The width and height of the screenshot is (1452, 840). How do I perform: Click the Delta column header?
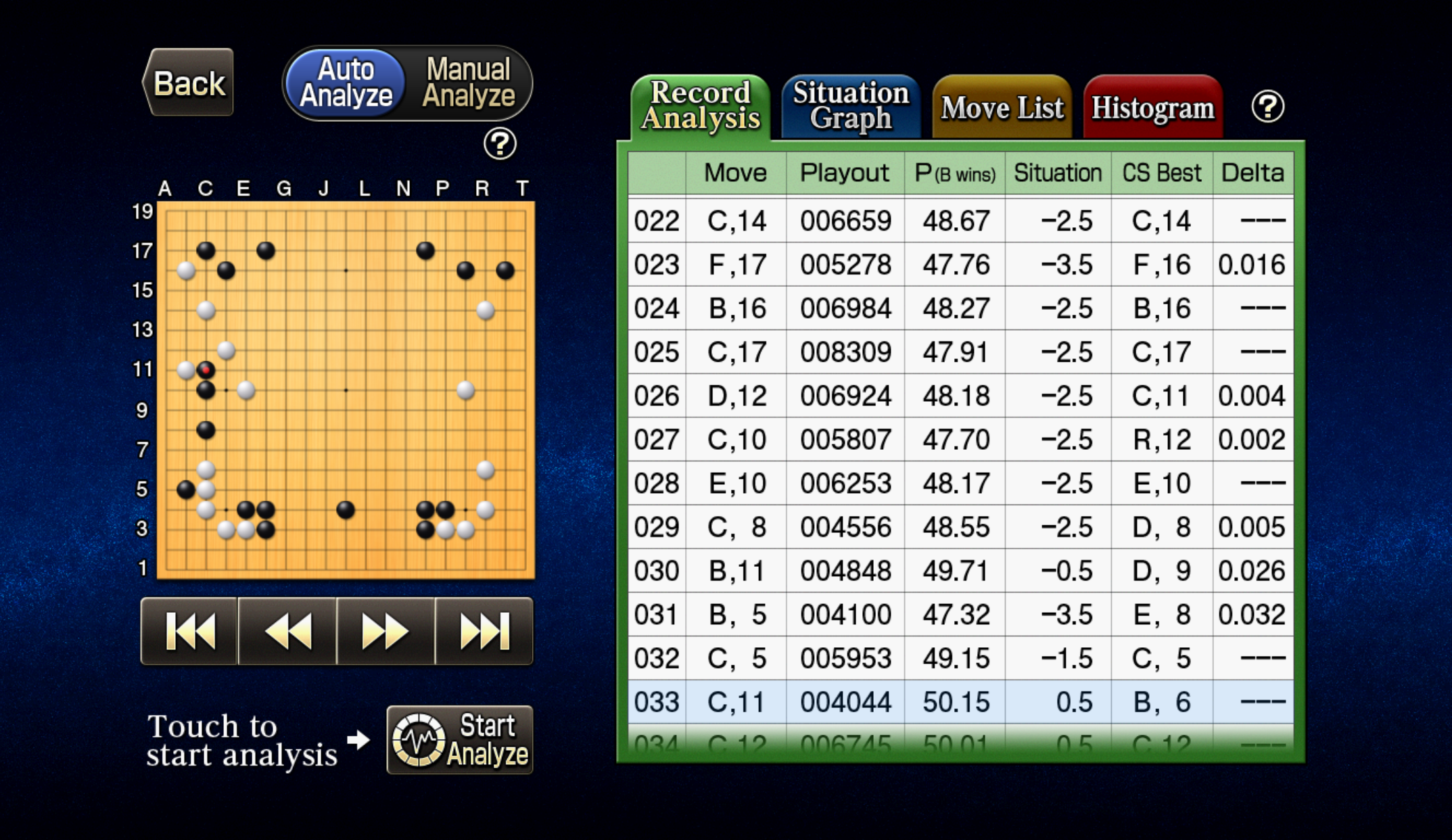pyautogui.click(x=1252, y=172)
